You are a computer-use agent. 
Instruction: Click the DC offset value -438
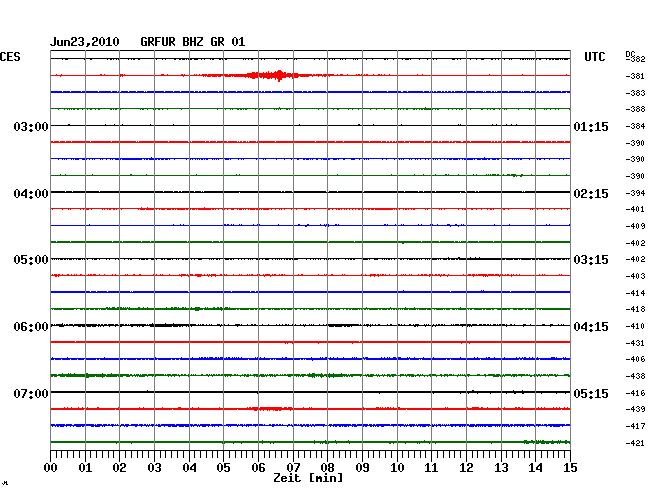point(635,376)
